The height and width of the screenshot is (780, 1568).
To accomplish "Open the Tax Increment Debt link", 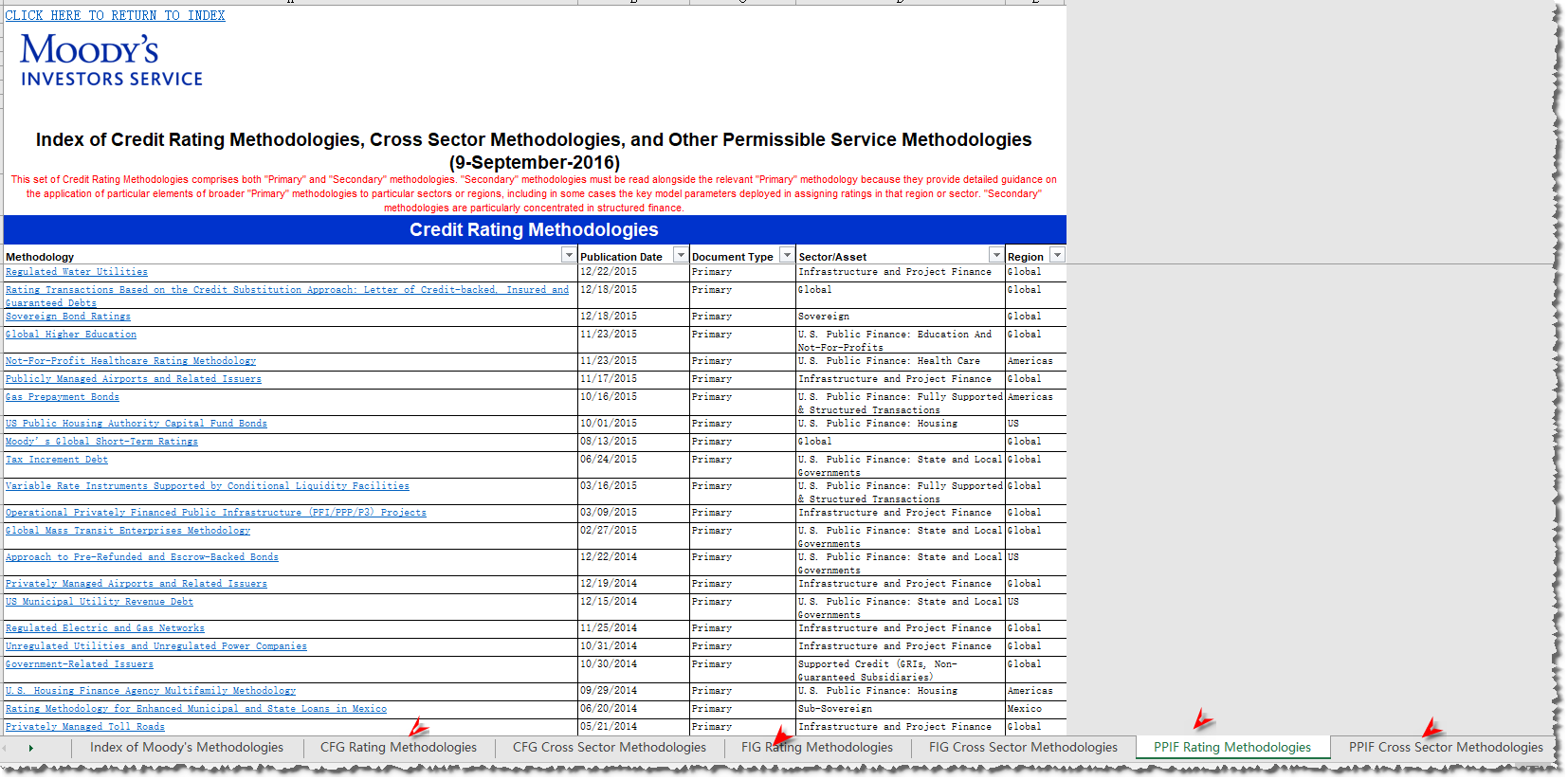I will (x=57, y=460).
